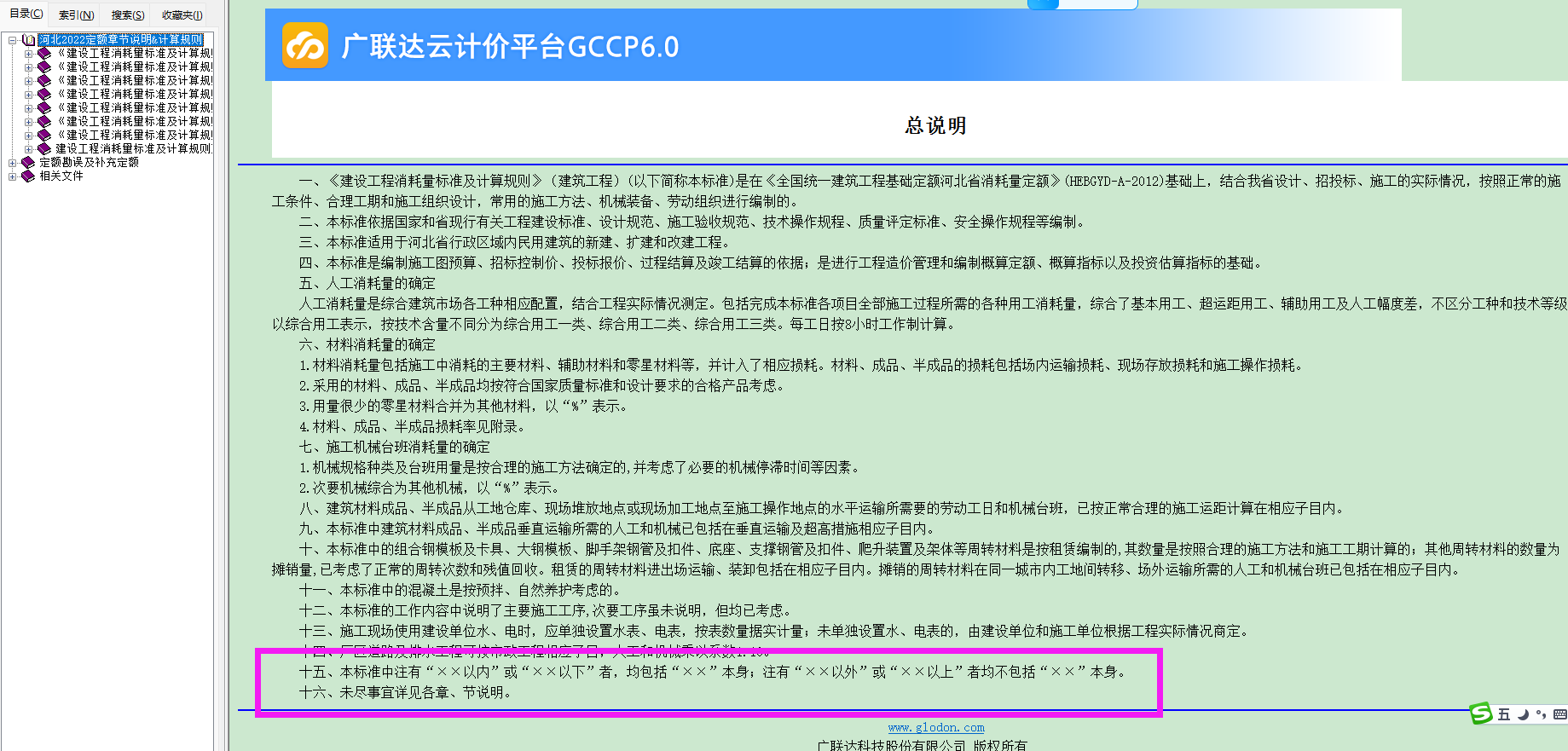Image resolution: width=1568 pixels, height=751 pixels.
Task: Expand the 定额勘误及补充定额 node
Action: click(13, 163)
